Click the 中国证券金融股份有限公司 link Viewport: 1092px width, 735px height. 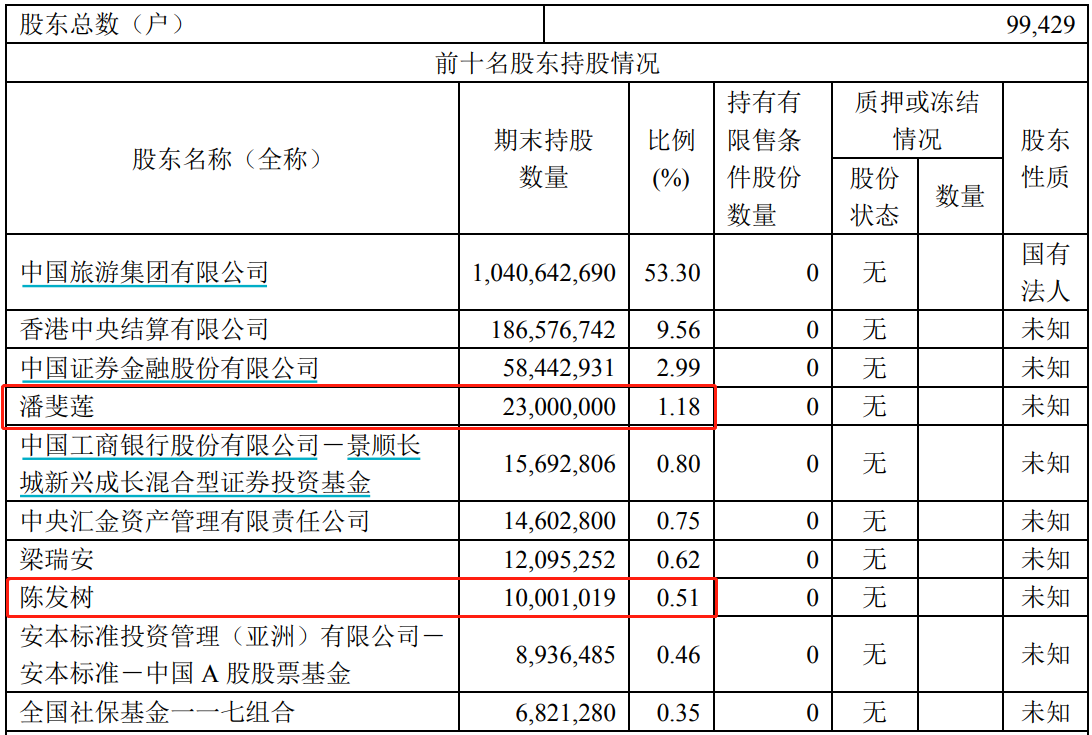(x=169, y=368)
